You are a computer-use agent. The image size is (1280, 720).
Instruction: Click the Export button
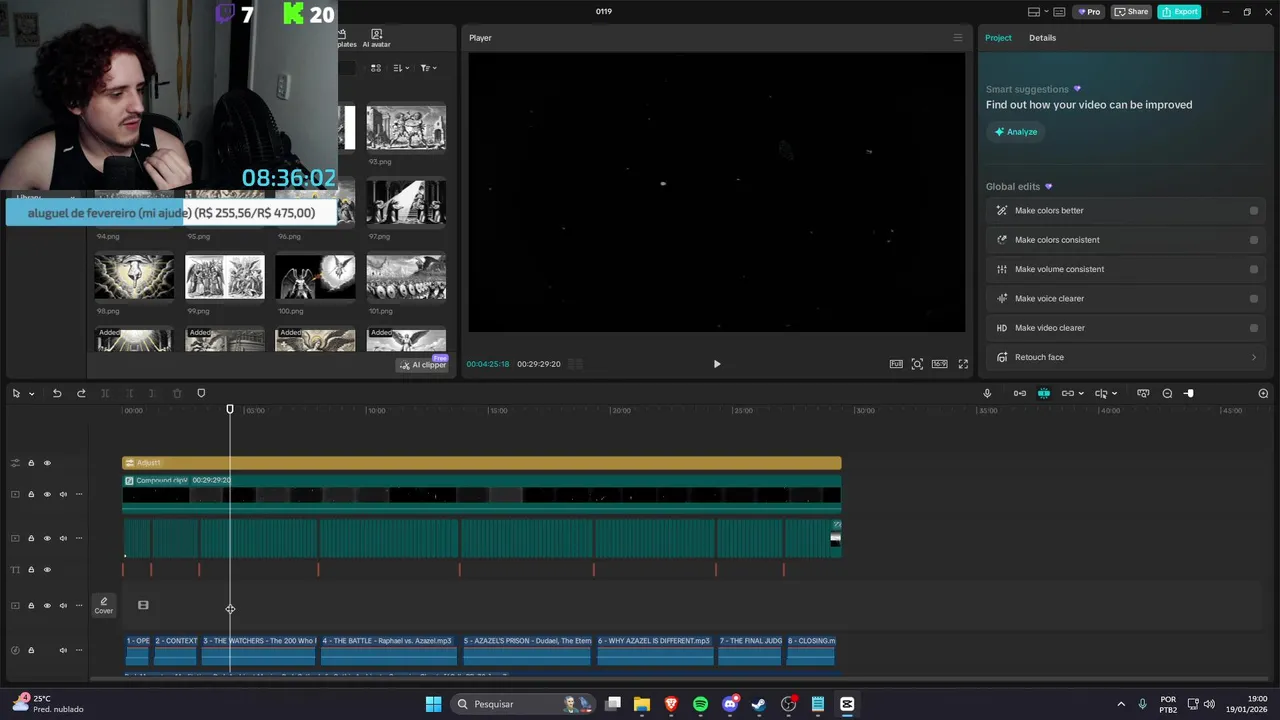pos(1180,12)
